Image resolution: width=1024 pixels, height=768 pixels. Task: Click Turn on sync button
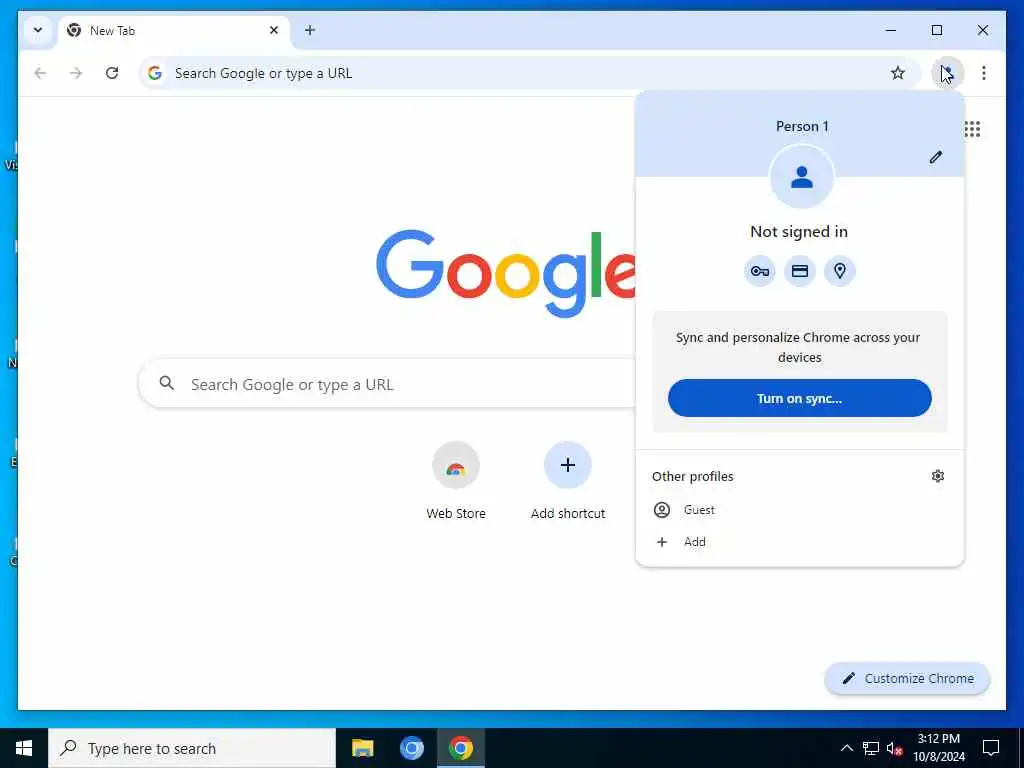(x=799, y=398)
